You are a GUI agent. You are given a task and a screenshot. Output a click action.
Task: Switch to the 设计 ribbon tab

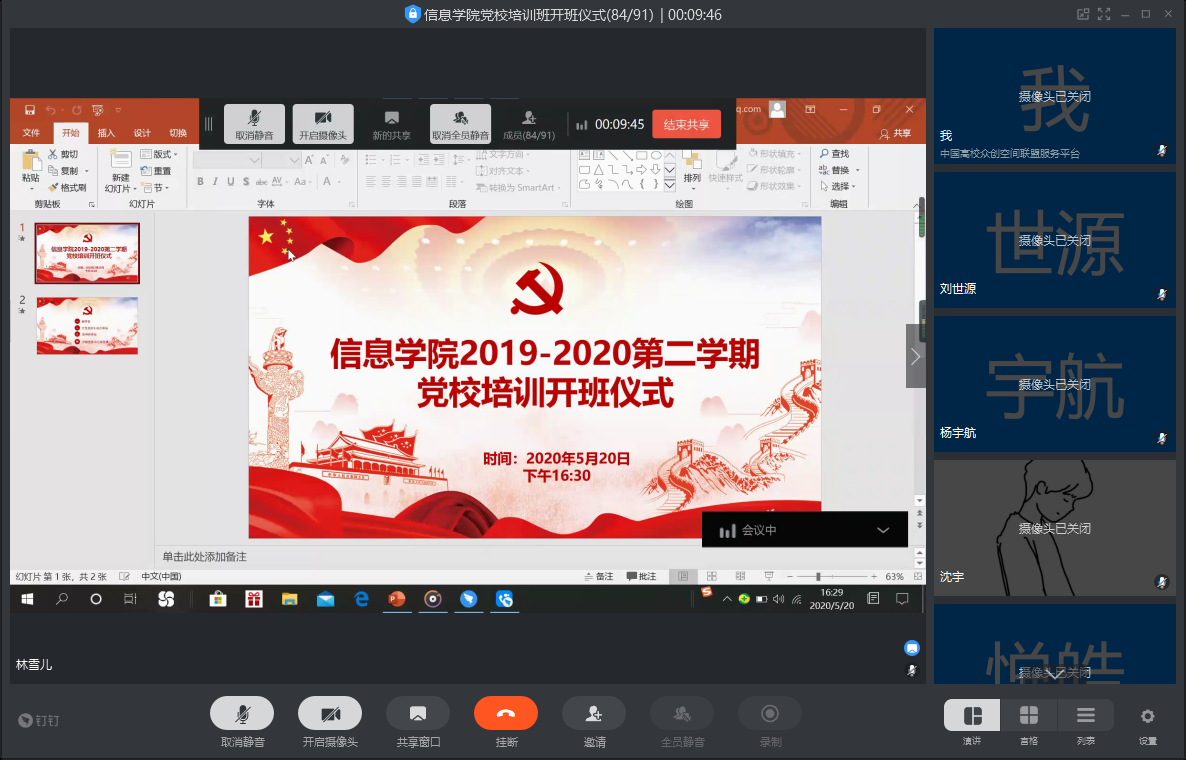coord(140,131)
